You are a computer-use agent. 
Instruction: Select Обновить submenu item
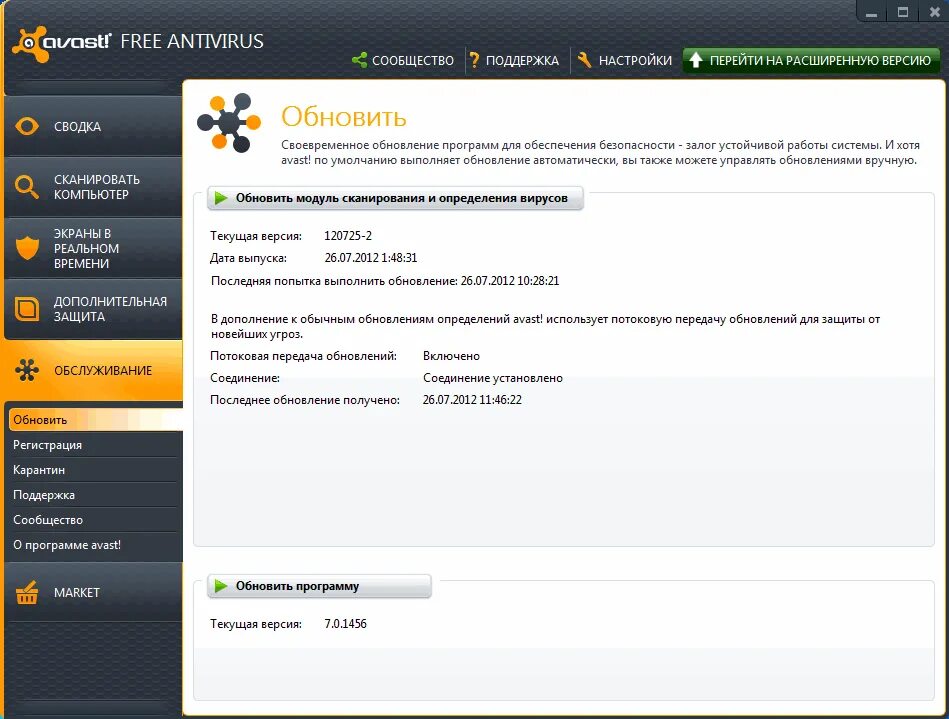tap(96, 419)
